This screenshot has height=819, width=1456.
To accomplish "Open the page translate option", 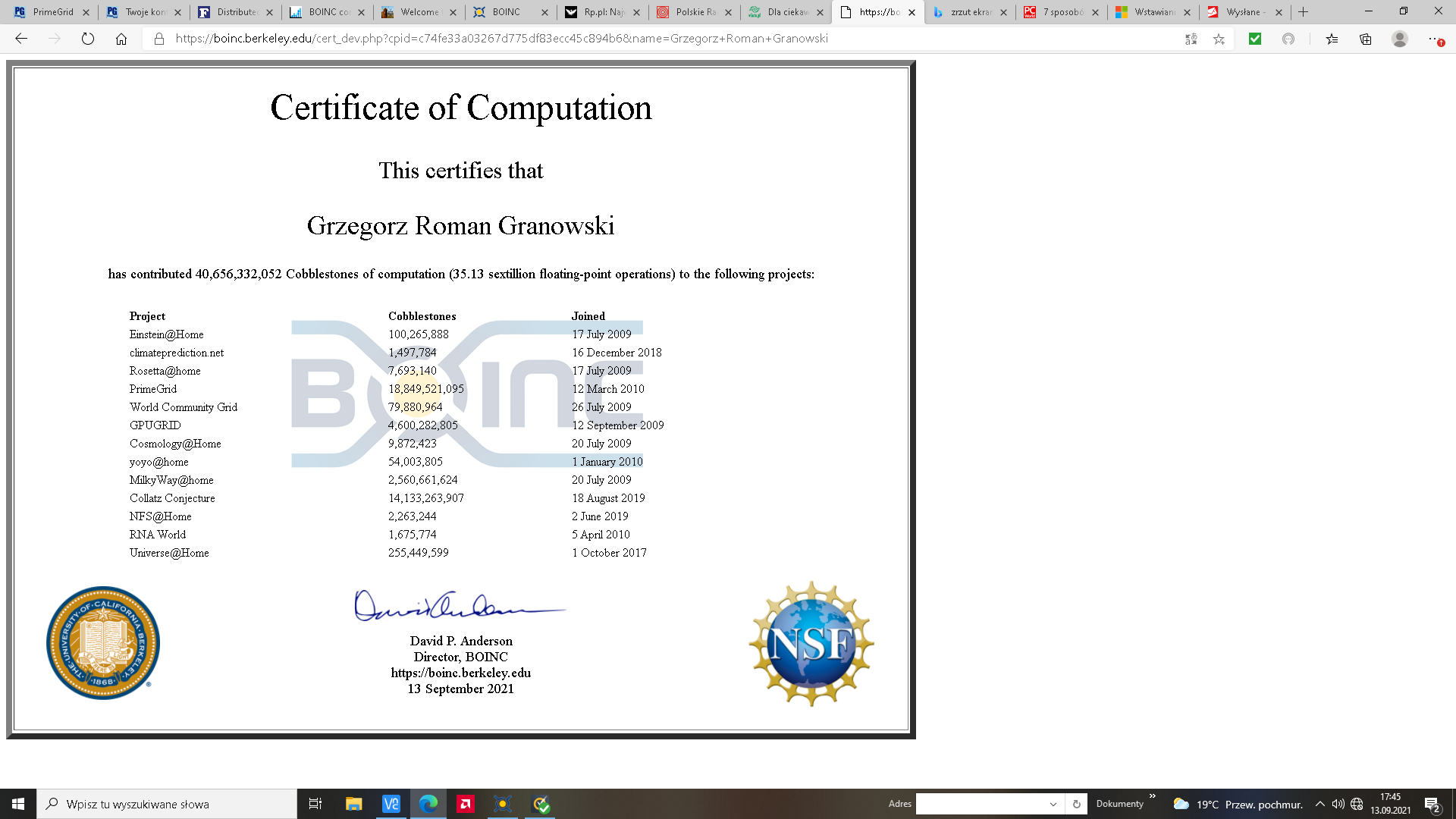I will point(1191,39).
